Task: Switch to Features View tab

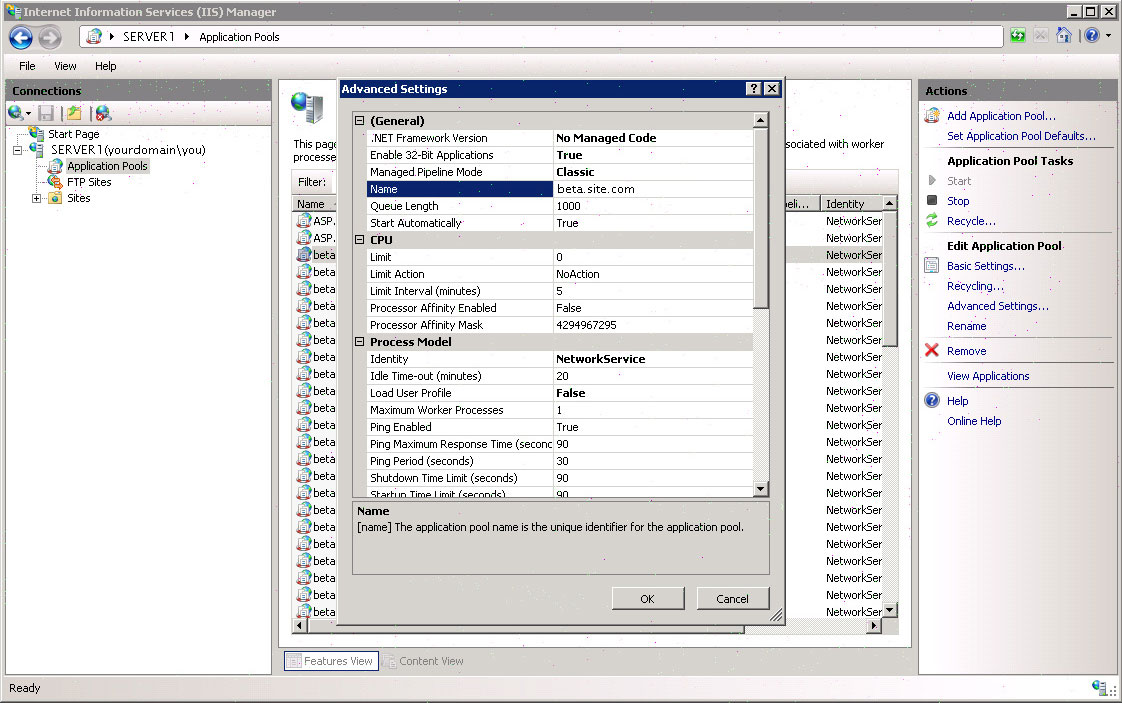Action: (x=331, y=661)
